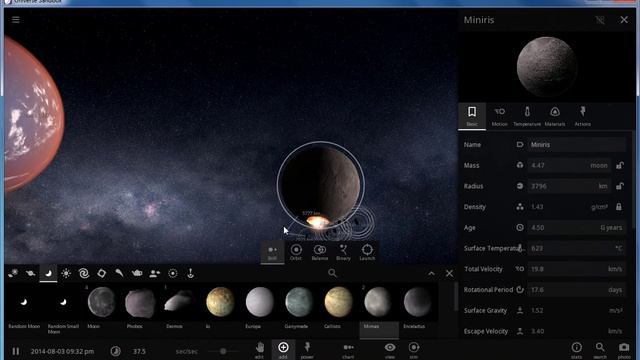Click the icon beside Escape Velocity

click(x=520, y=331)
